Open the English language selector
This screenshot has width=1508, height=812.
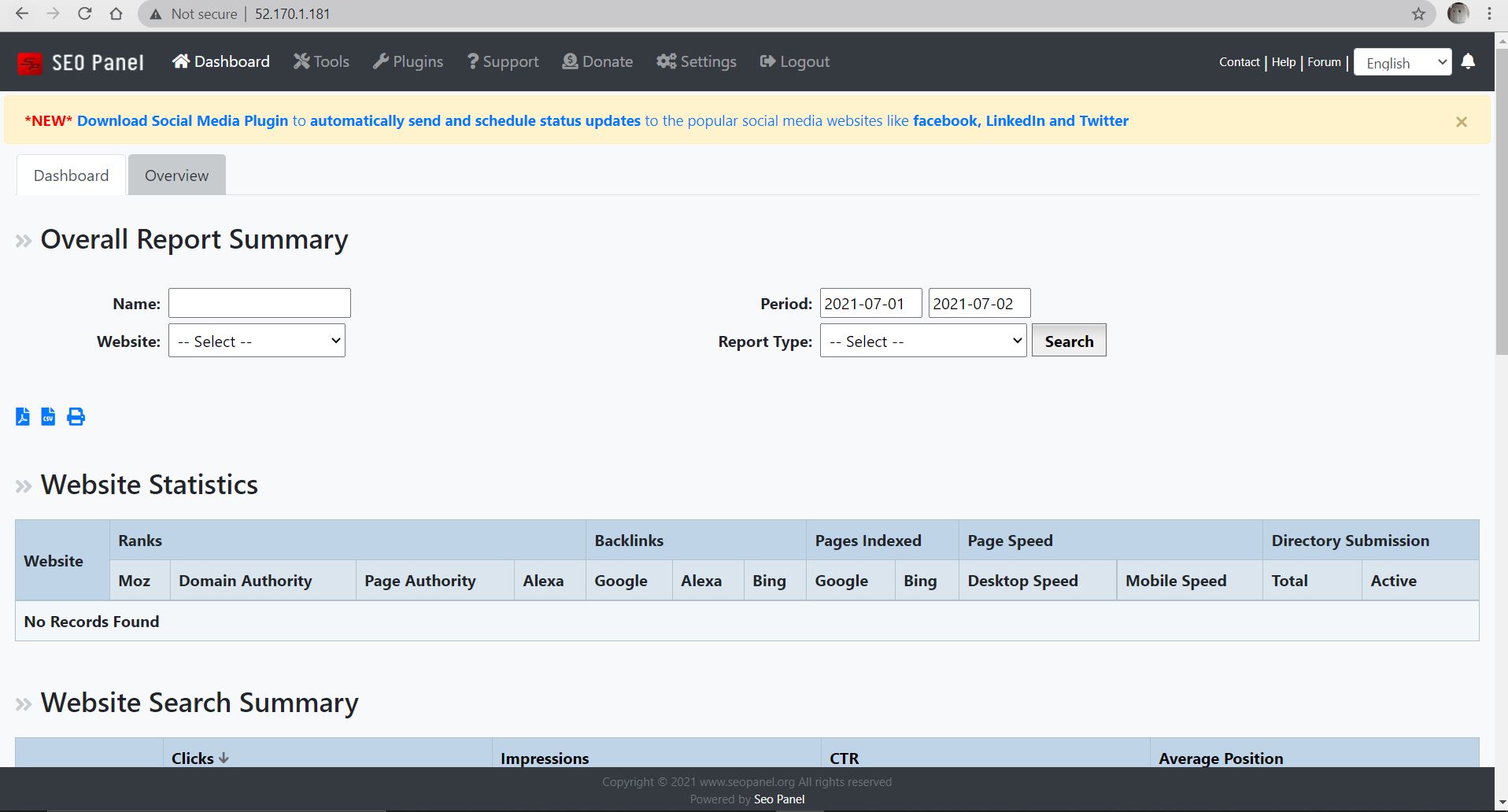coord(1402,63)
